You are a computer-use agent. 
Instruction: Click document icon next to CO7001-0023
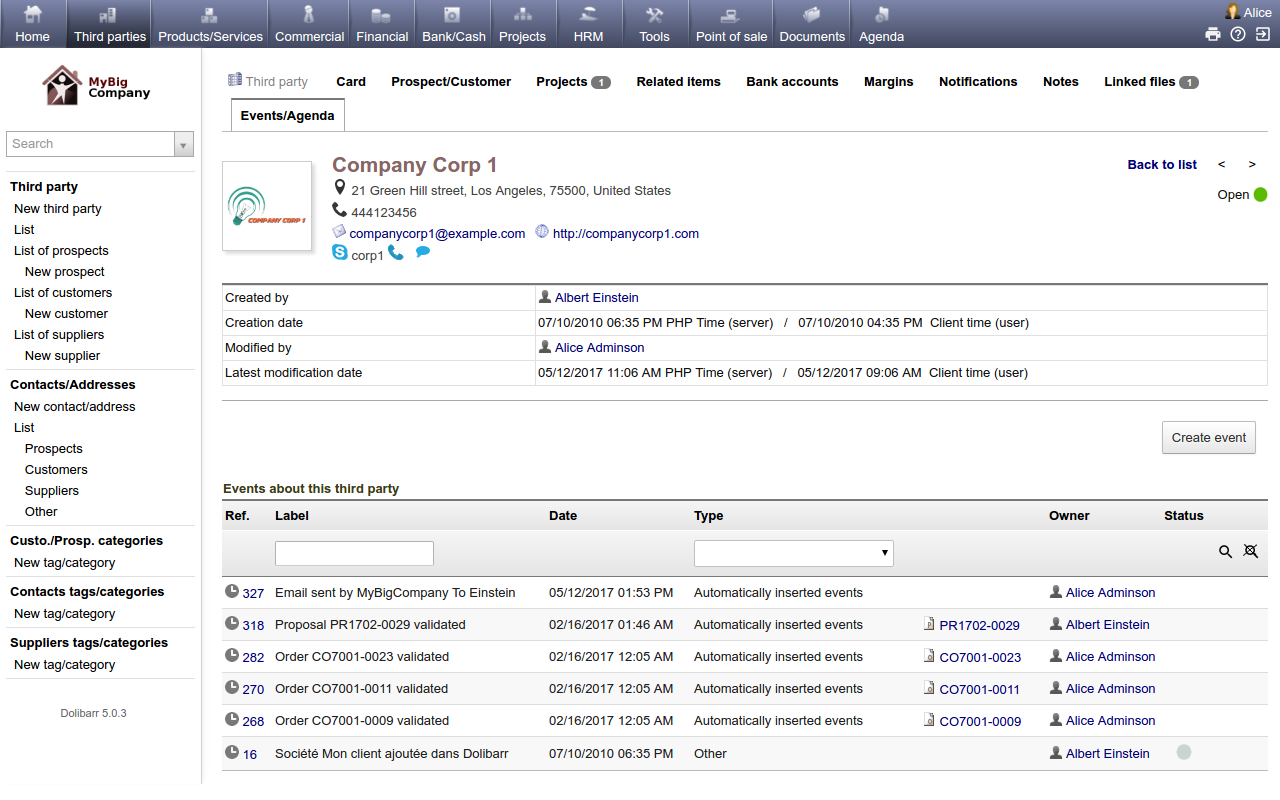[929, 657]
